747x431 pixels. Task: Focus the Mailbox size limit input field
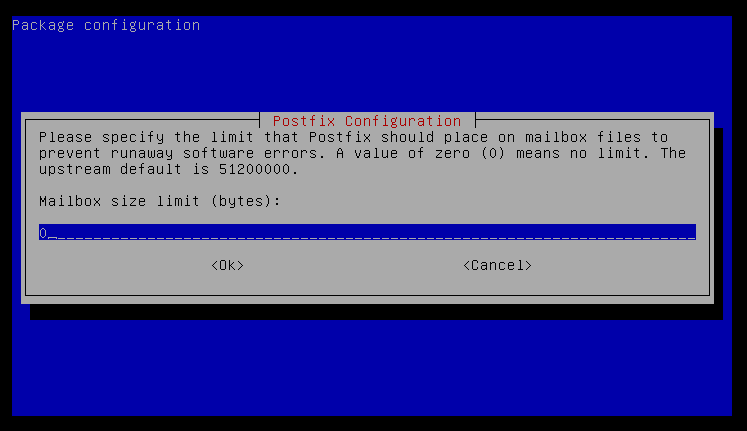click(x=367, y=232)
